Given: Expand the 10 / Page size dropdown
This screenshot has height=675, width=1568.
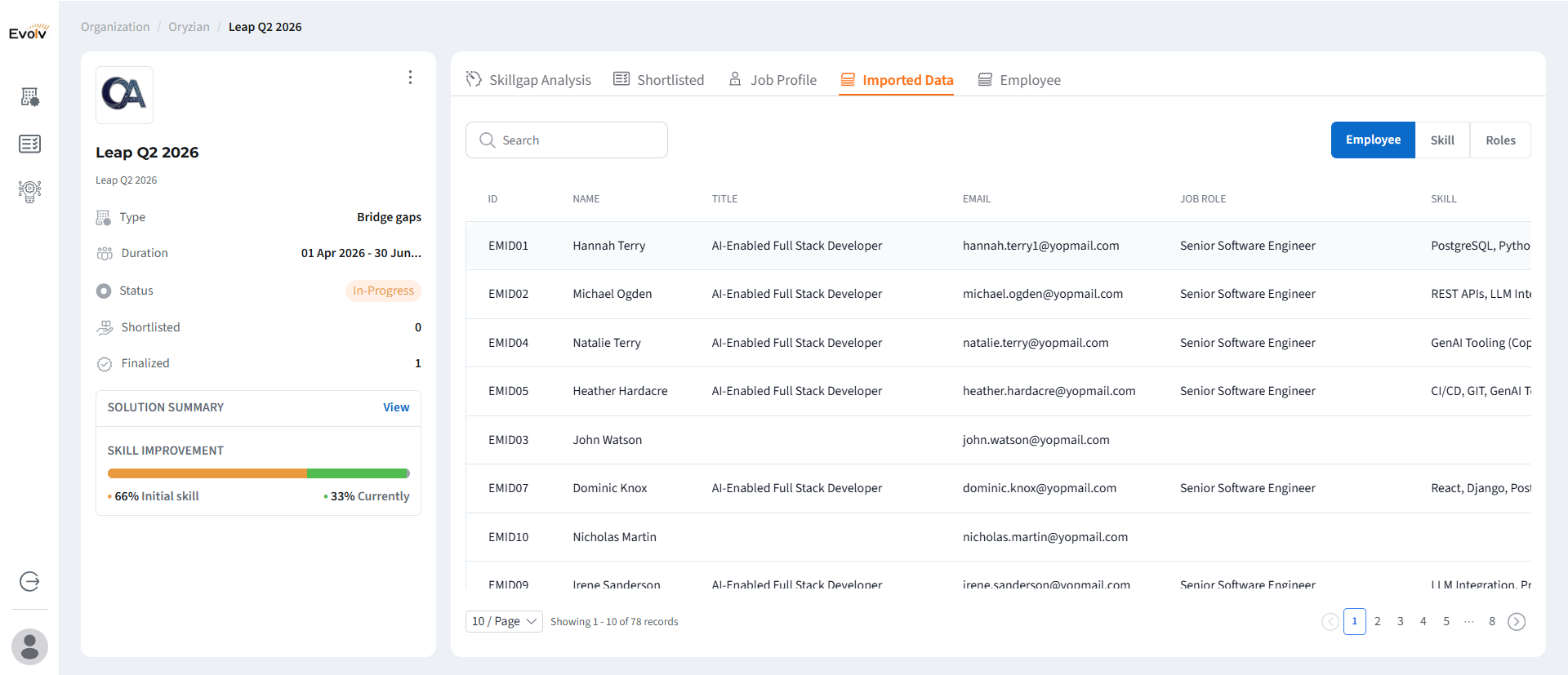Looking at the screenshot, I should click(504, 622).
